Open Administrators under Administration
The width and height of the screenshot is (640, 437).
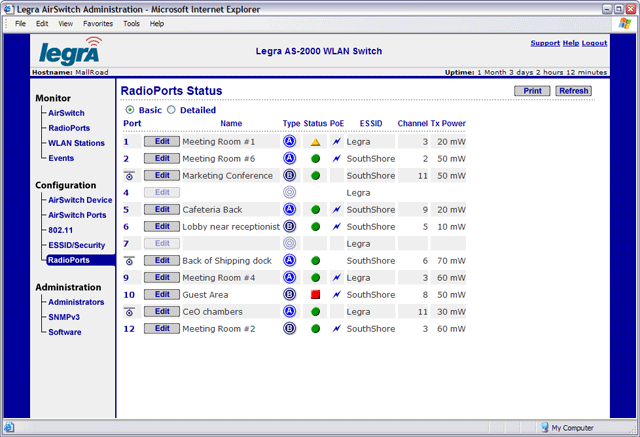click(76, 302)
